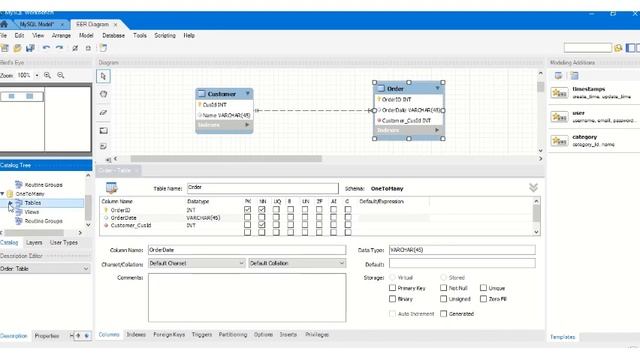Expand Order table Indexes section

click(x=437, y=130)
